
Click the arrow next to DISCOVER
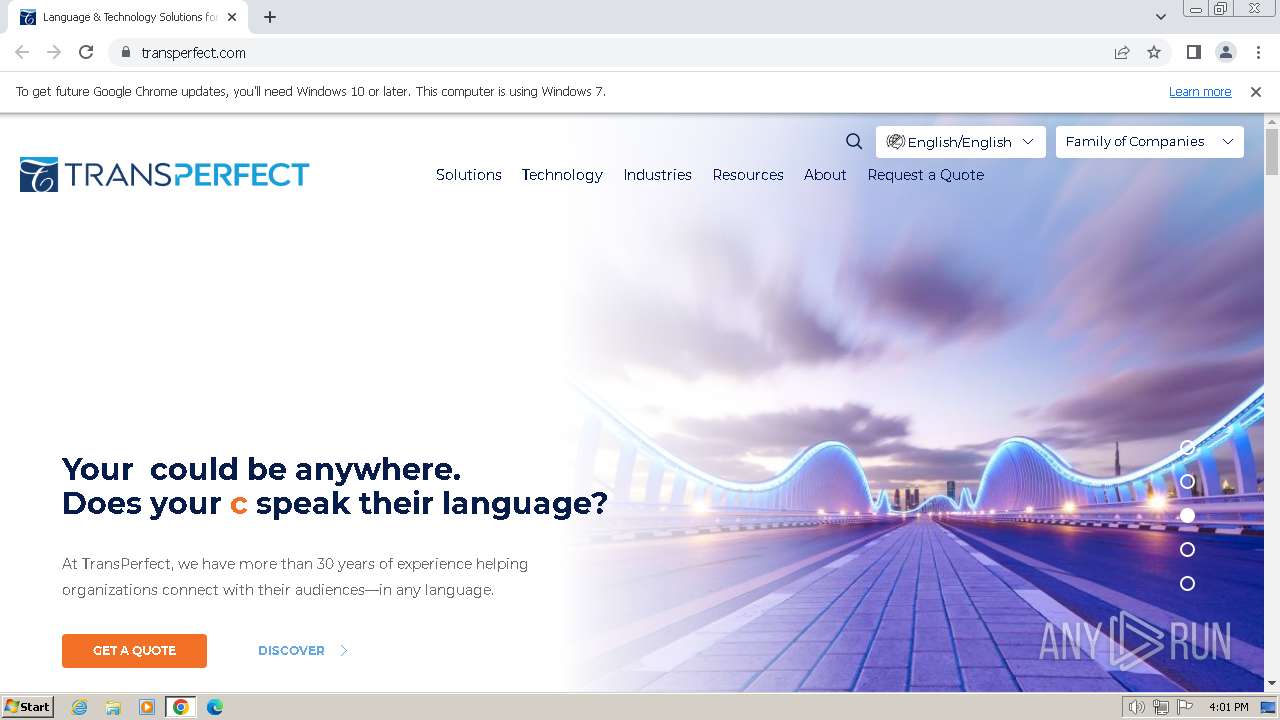[x=344, y=651]
